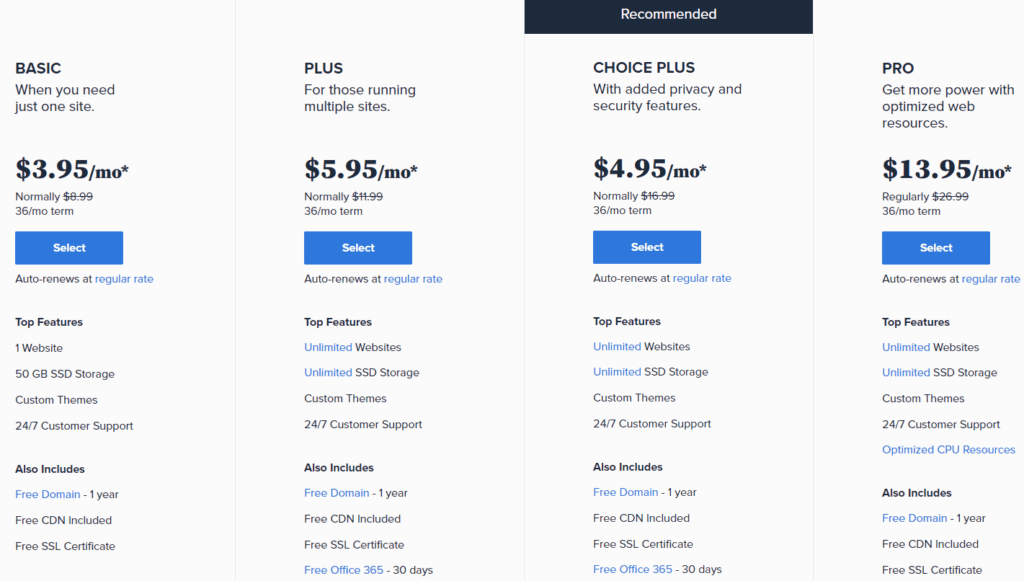The image size is (1024, 581).
Task: Open regular rate link under PLUS plan
Action: (413, 279)
